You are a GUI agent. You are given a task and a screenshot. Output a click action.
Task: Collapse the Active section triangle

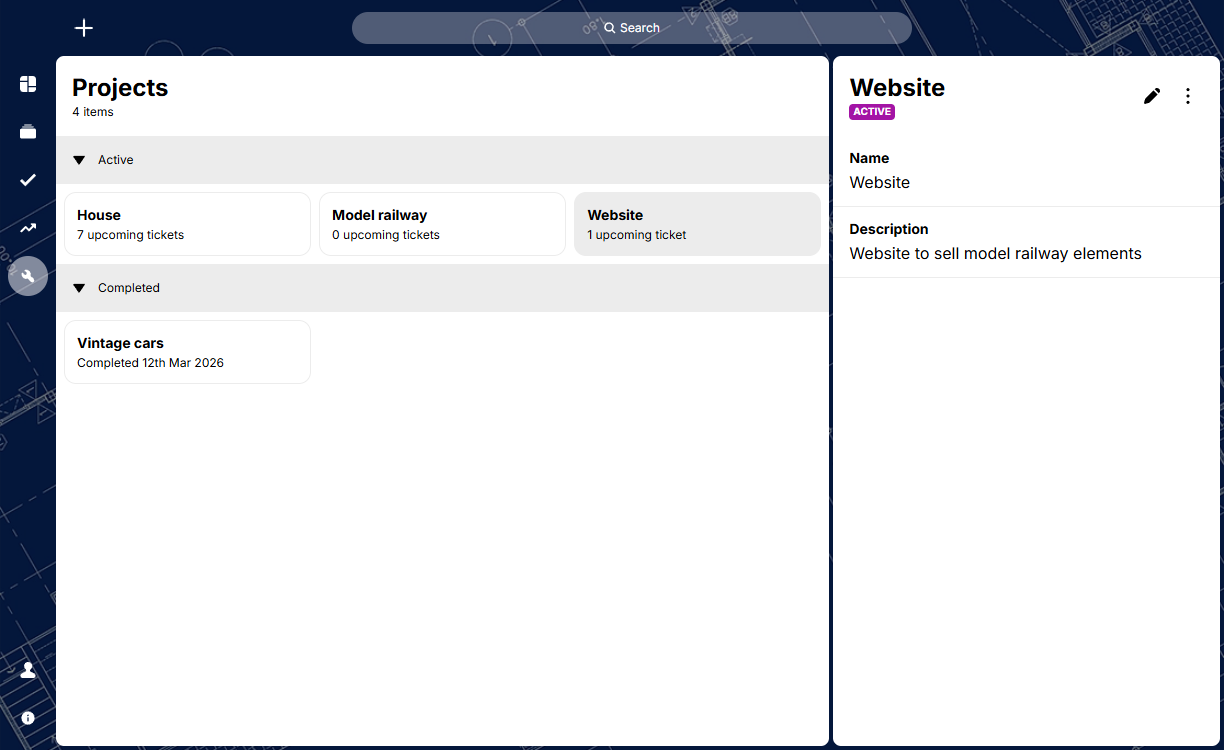click(79, 160)
